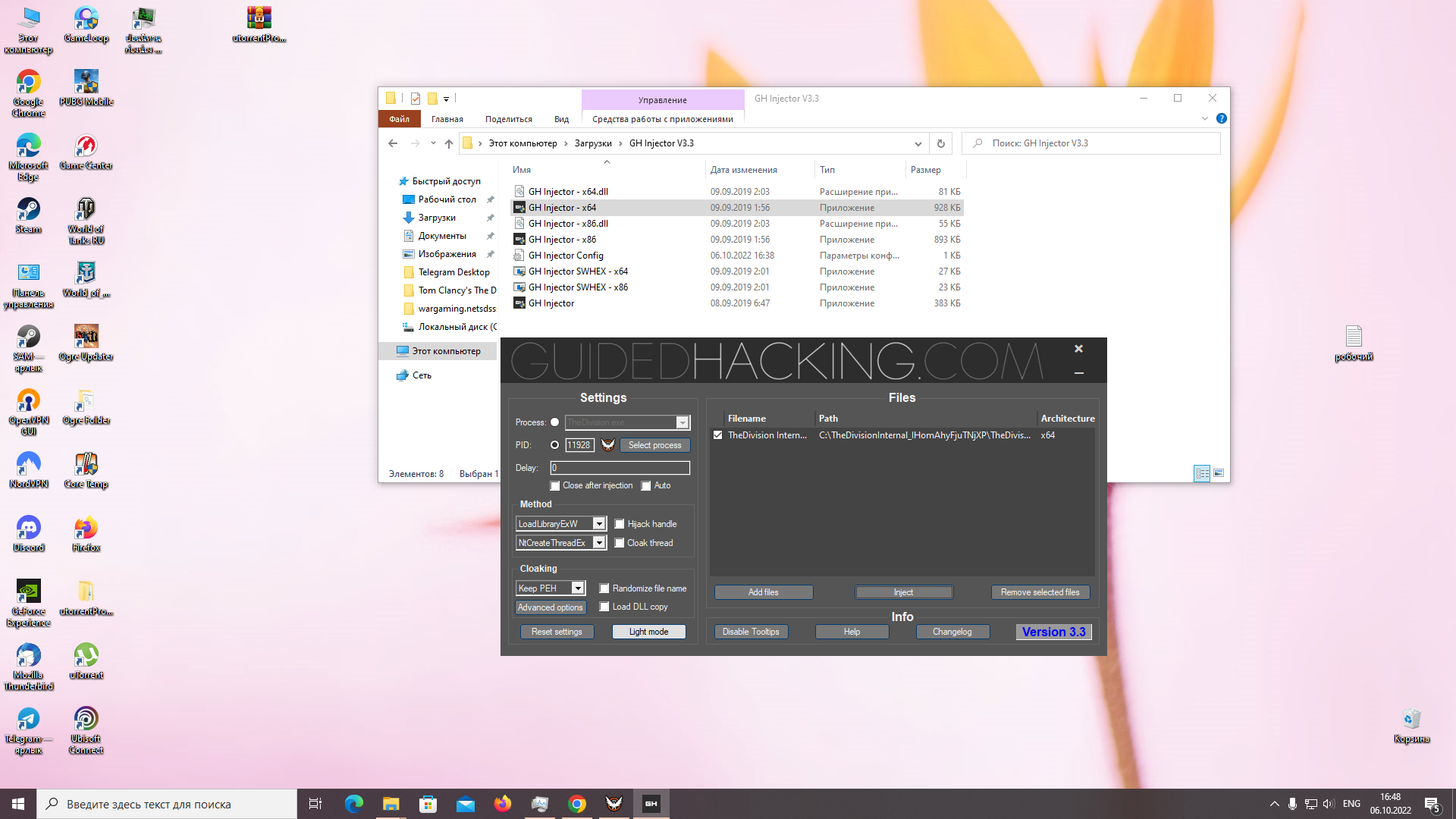This screenshot has height=819, width=1456.
Task: Open NtCreateThreadEx launch method dropdown
Action: [x=599, y=543]
